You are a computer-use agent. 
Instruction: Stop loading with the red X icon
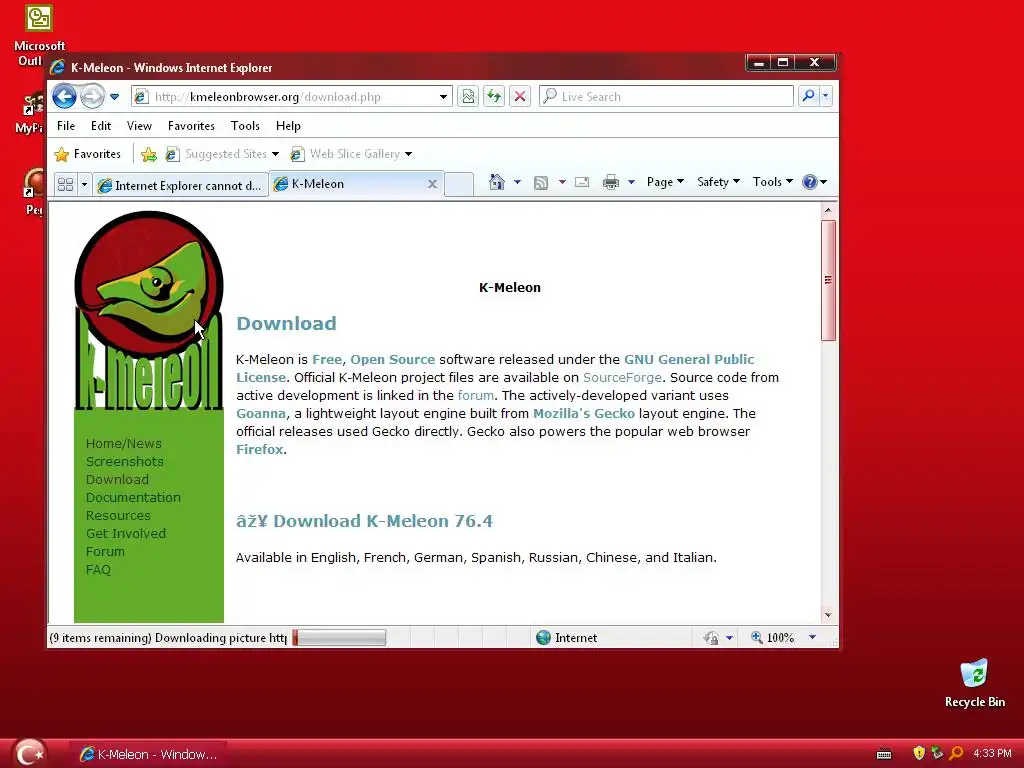pyautogui.click(x=520, y=97)
